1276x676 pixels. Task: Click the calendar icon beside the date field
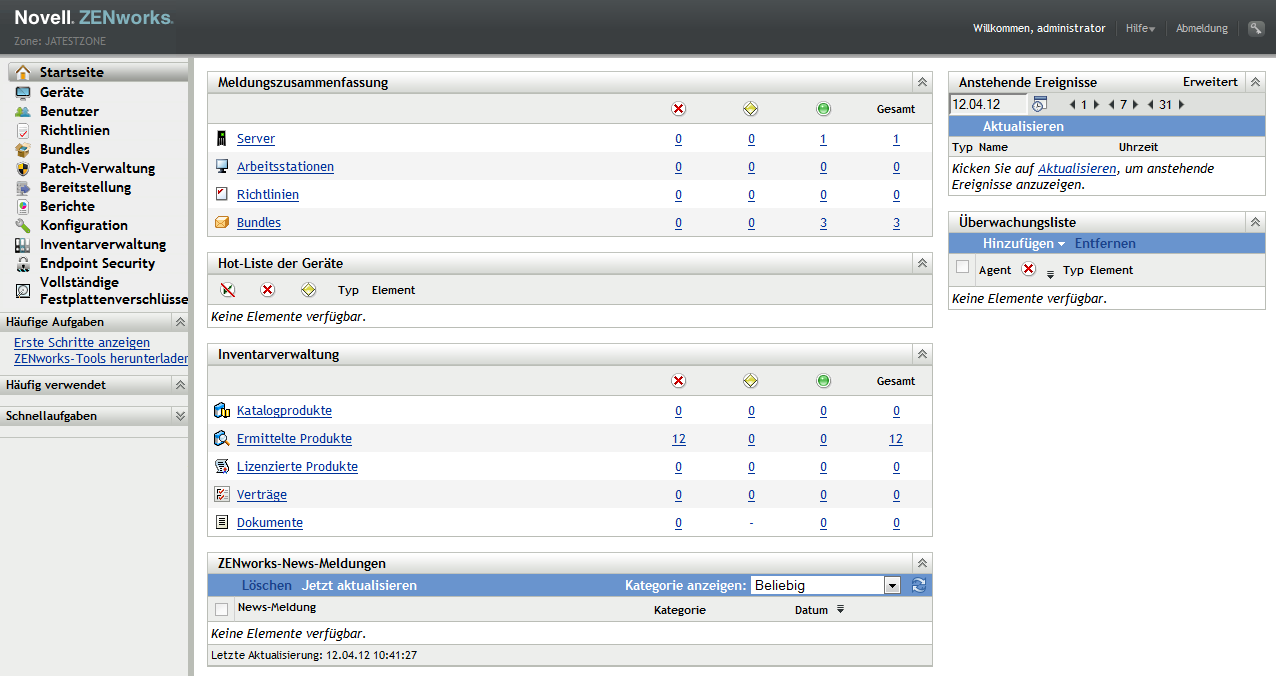coord(1039,104)
